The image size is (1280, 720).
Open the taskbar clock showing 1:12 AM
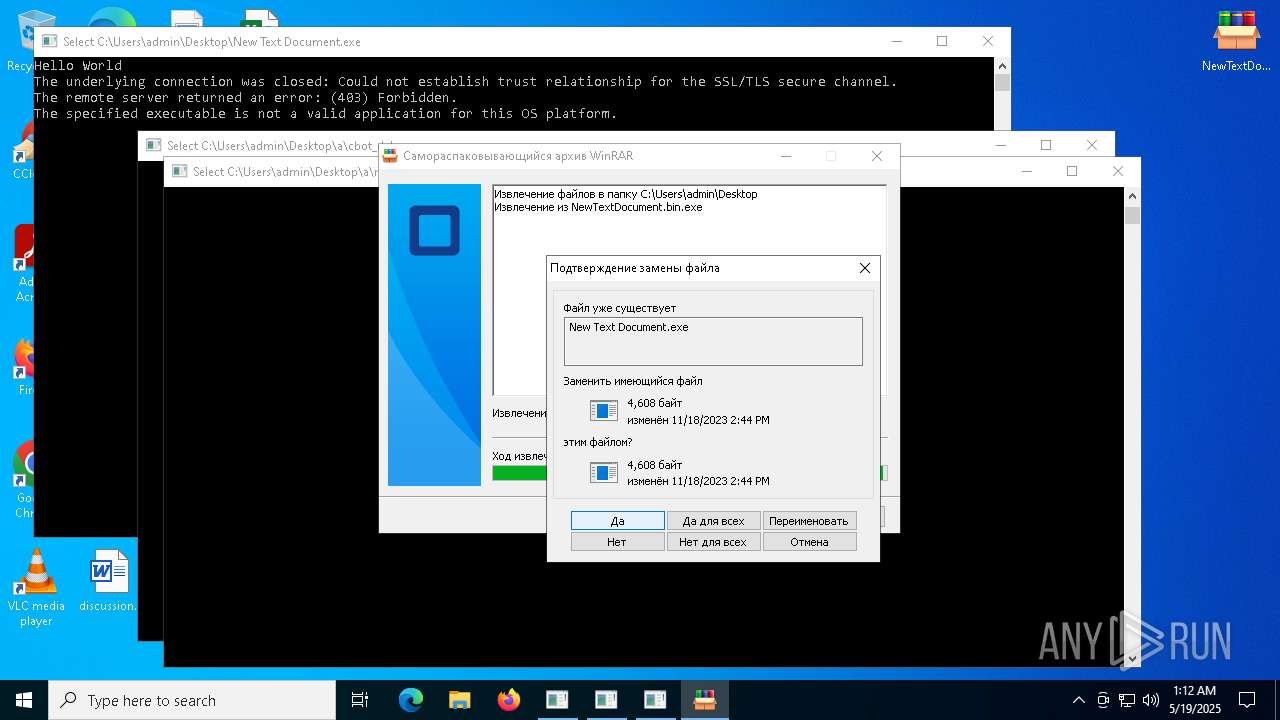(1194, 700)
